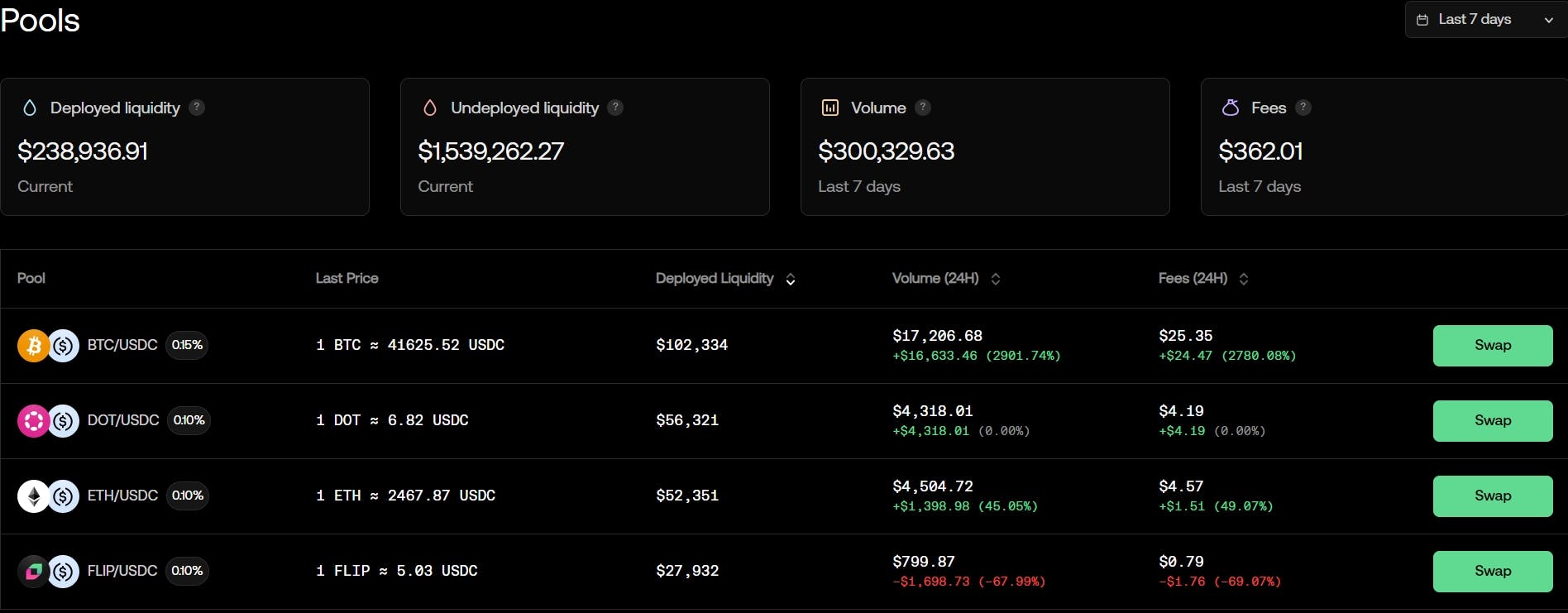The height and width of the screenshot is (613, 1568).
Task: Sort table by Deployed Liquidity column
Action: [x=790, y=280]
